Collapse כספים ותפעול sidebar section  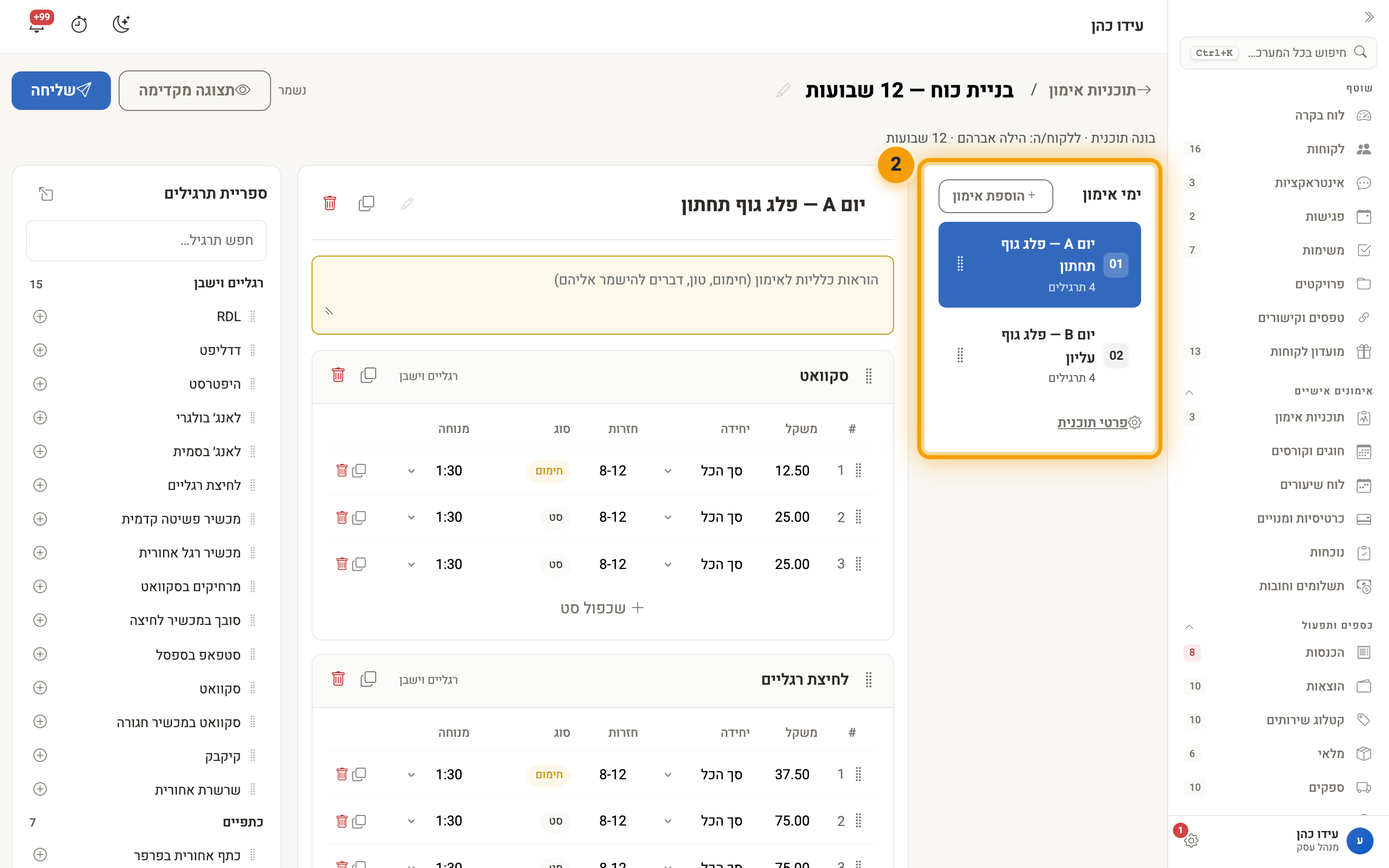point(1189,627)
